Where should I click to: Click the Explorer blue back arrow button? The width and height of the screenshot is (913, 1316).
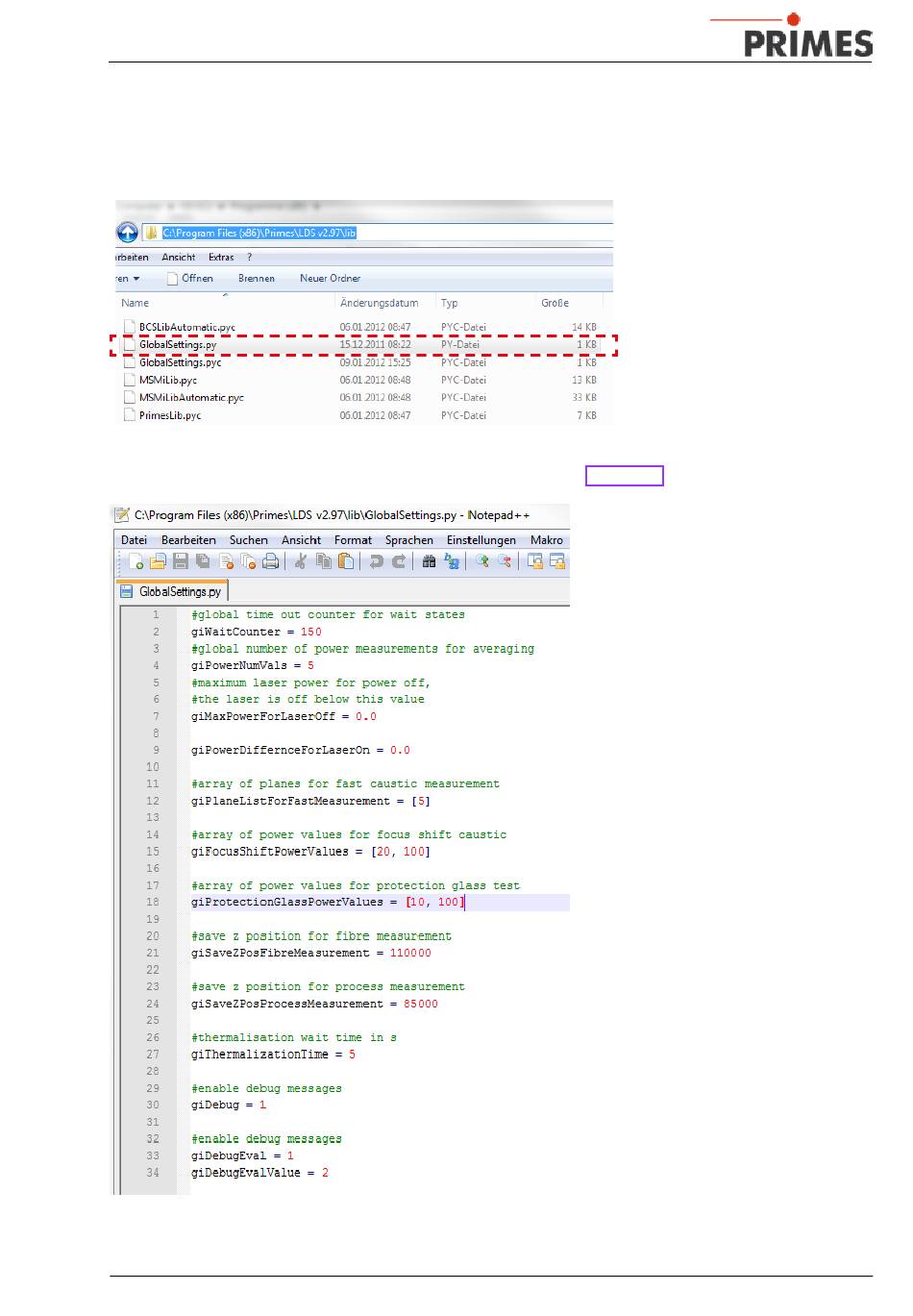tap(127, 233)
